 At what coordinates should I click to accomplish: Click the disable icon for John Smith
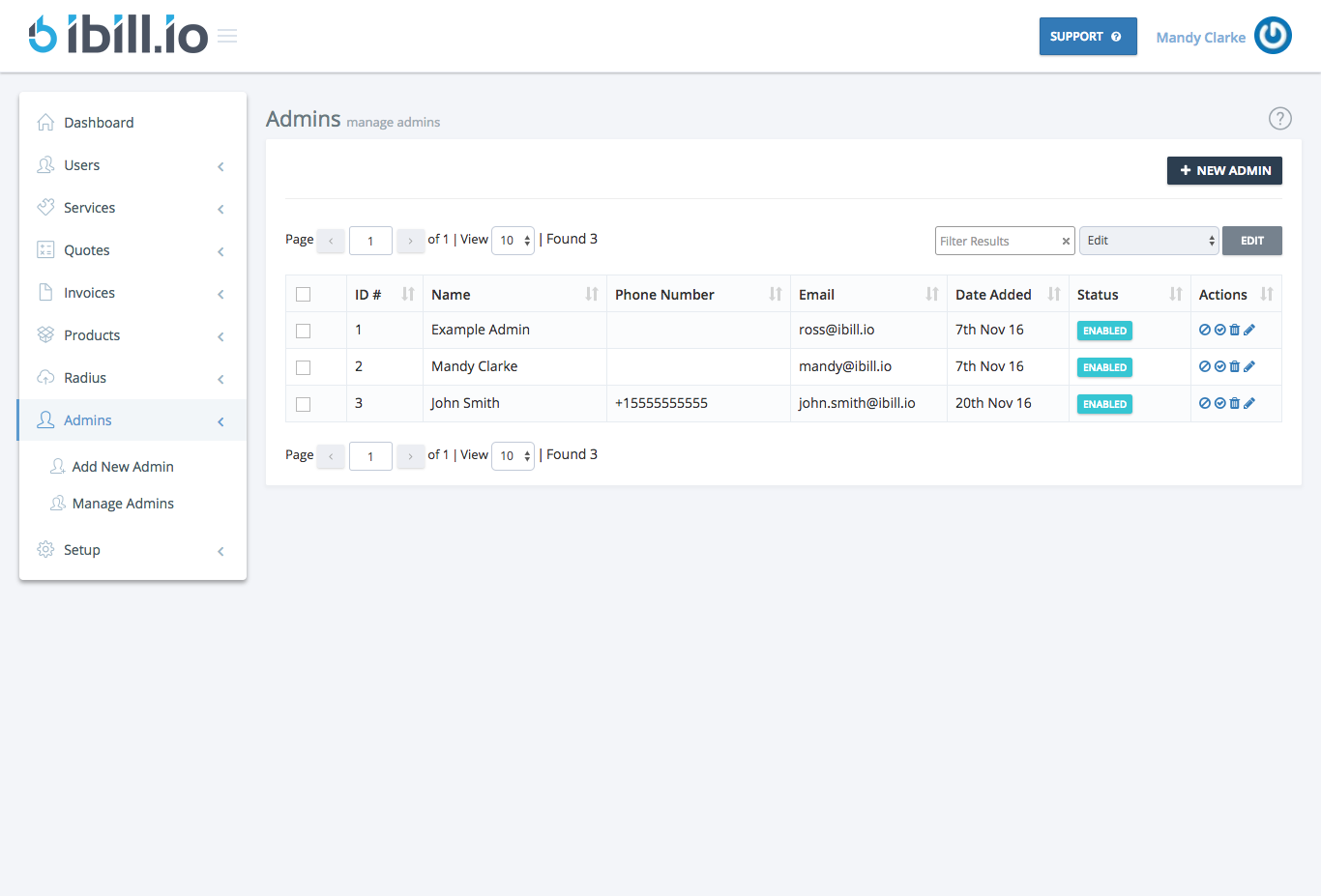(x=1205, y=403)
